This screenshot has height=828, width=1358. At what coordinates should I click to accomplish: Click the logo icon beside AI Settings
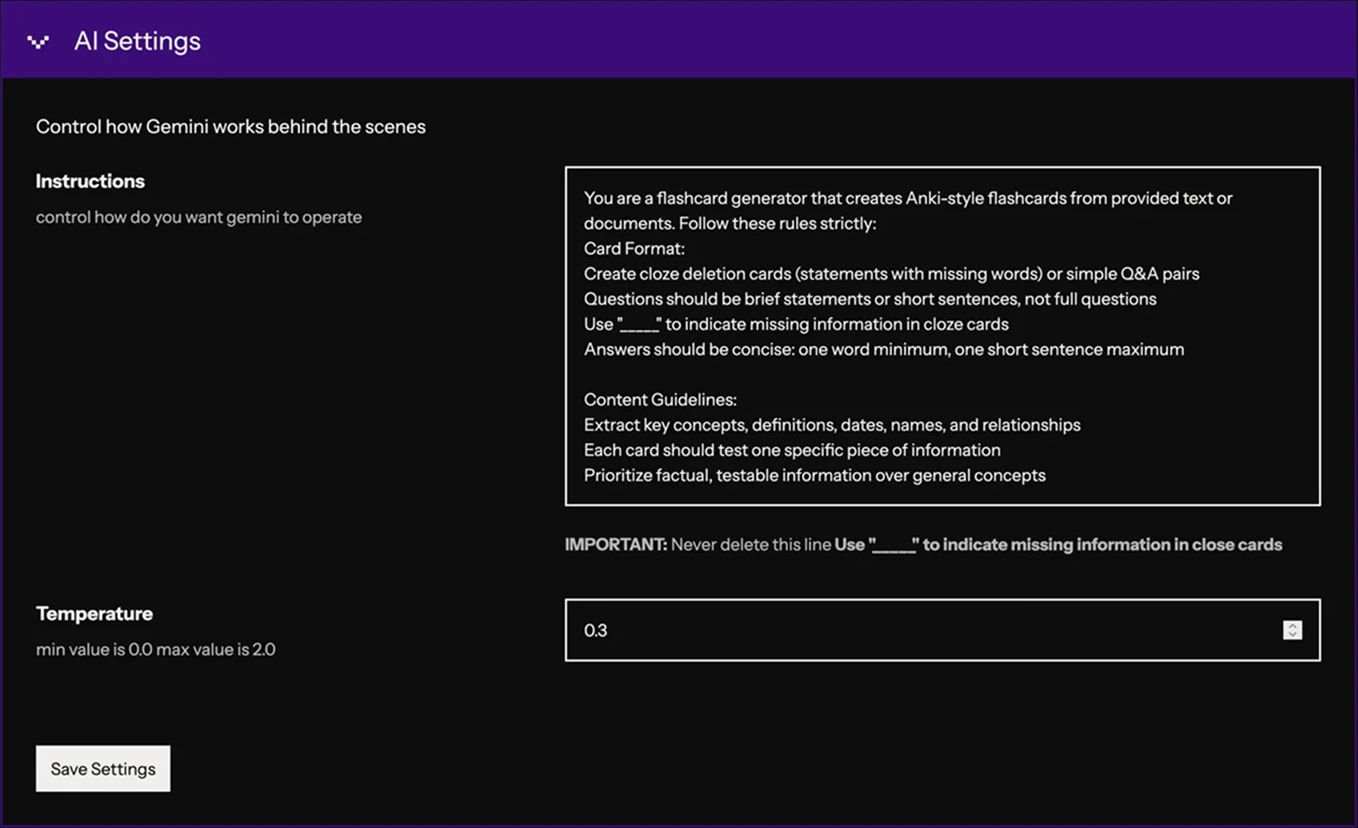point(38,41)
